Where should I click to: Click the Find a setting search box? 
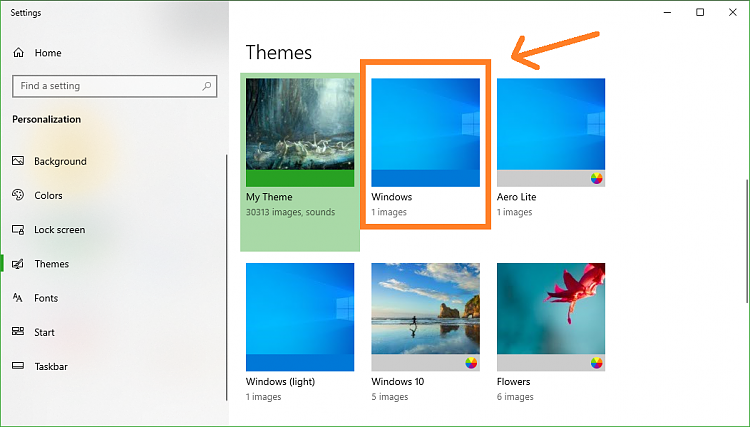click(x=114, y=86)
